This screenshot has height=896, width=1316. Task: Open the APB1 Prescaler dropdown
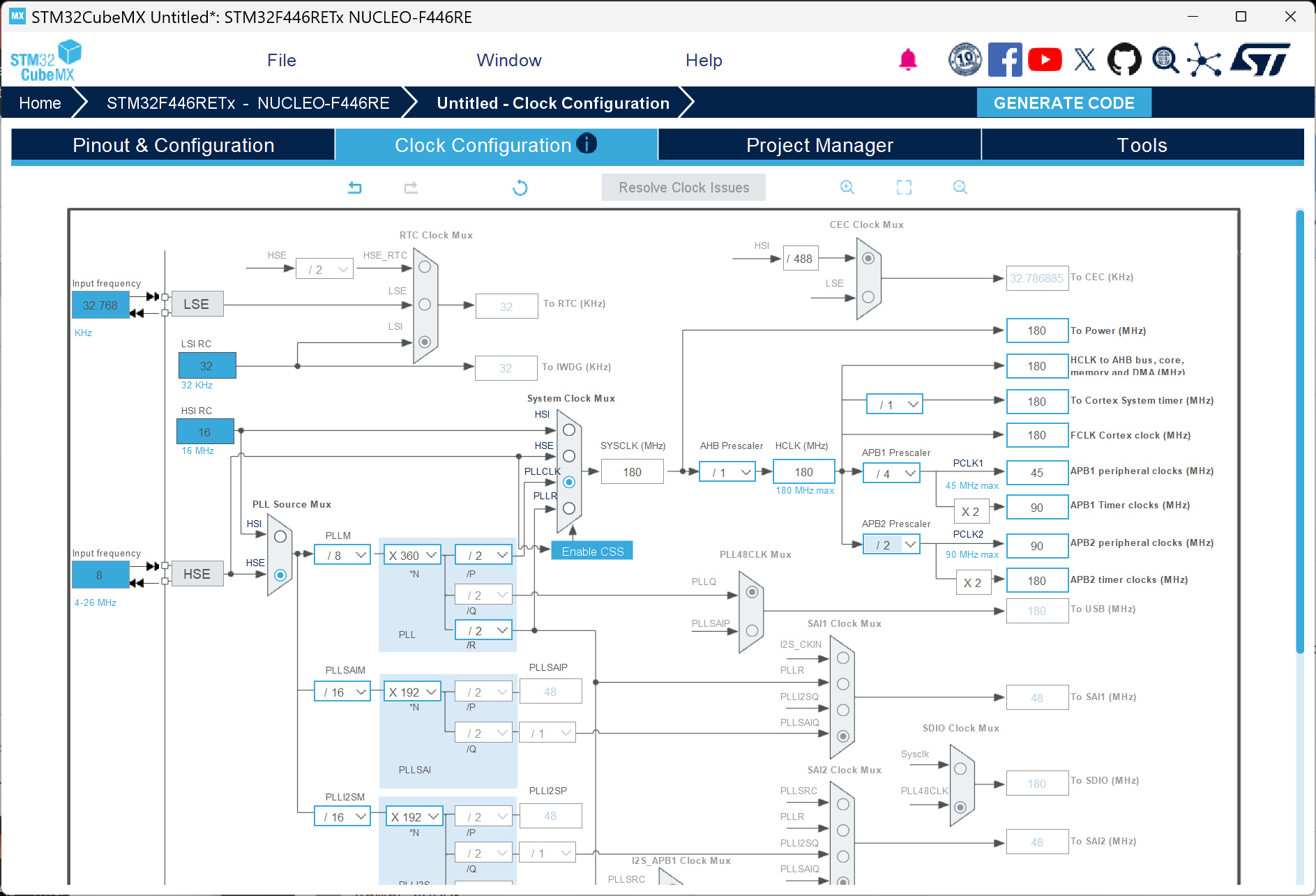tap(893, 474)
